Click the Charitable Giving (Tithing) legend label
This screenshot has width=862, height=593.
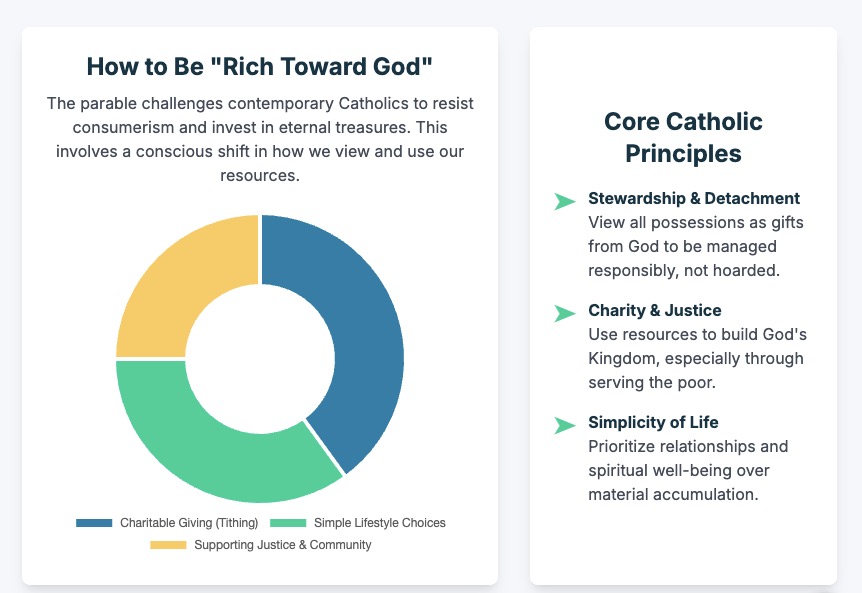[189, 523]
